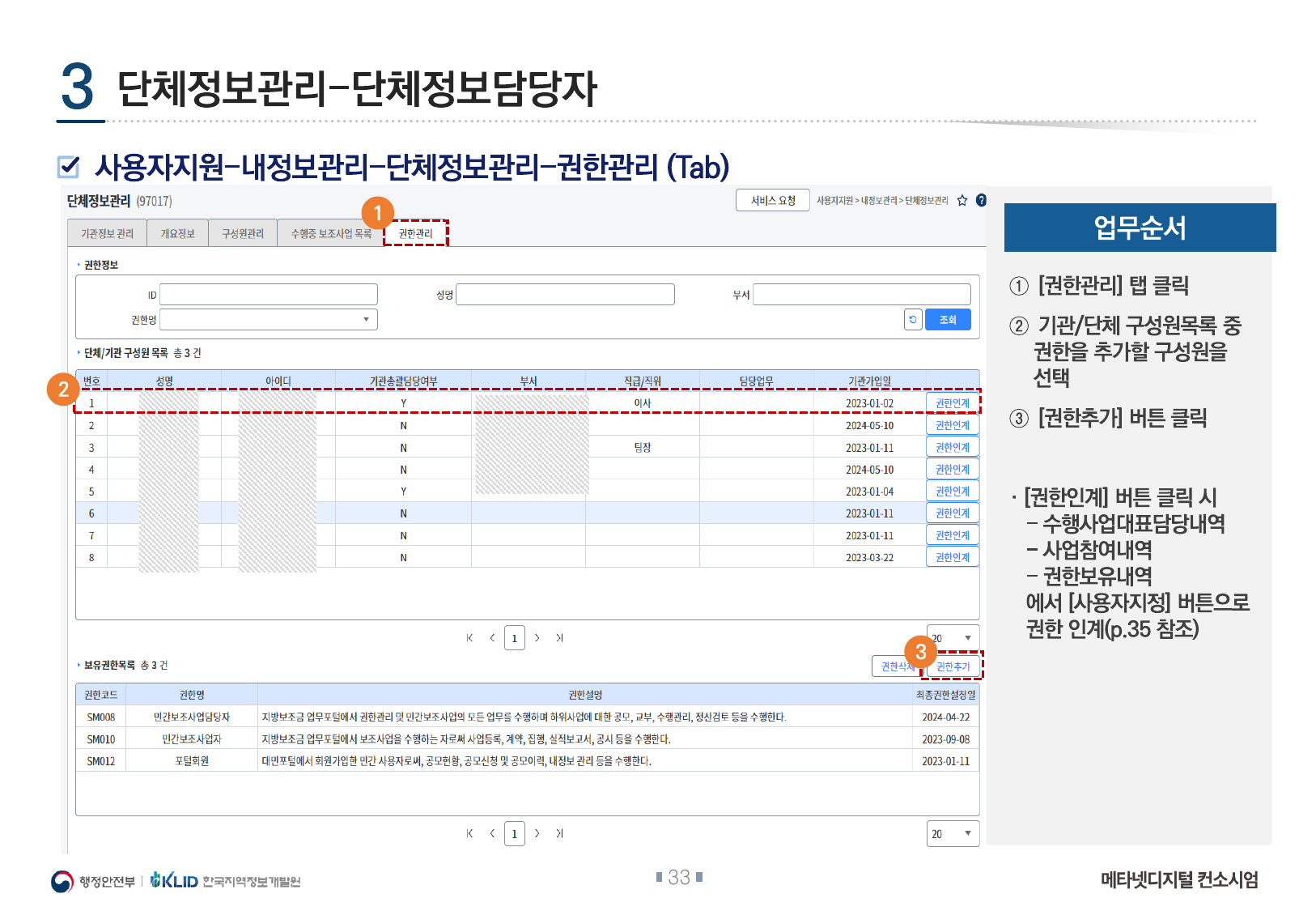Image resolution: width=1316 pixels, height=911 pixels.
Task: Go to the last page of the 구성원 list
Action: [559, 638]
